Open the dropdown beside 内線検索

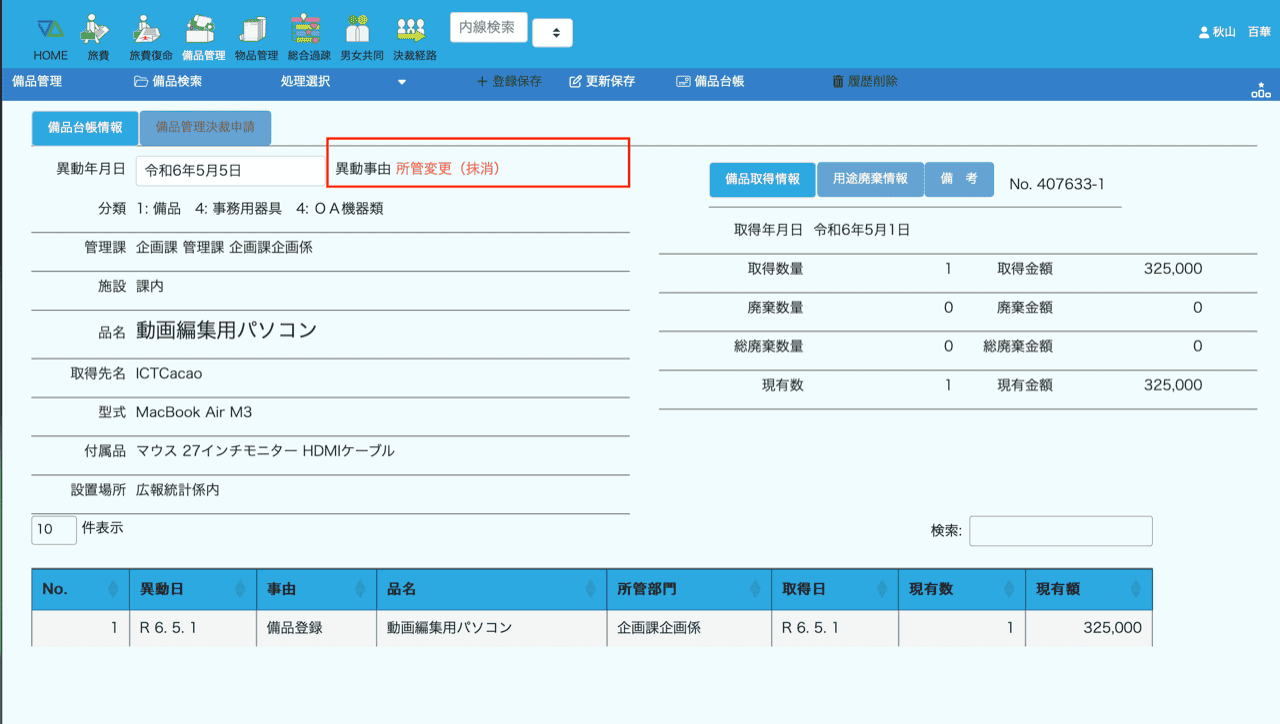(552, 33)
